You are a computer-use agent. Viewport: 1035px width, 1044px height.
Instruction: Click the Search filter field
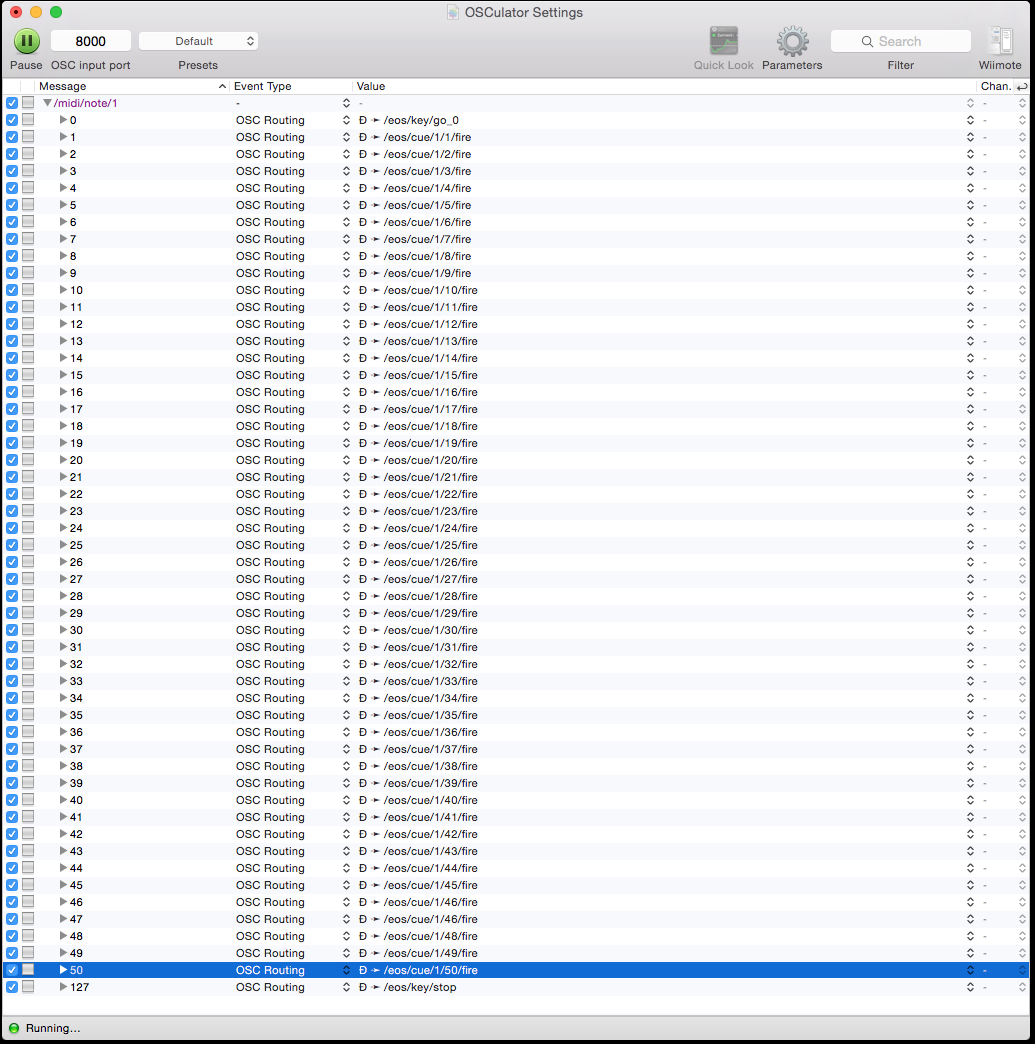click(900, 41)
